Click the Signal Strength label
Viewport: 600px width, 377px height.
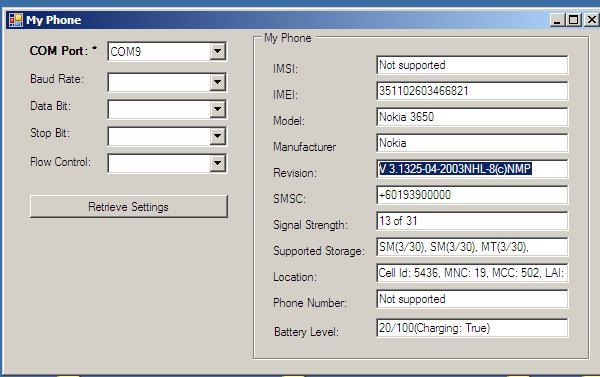point(310,225)
